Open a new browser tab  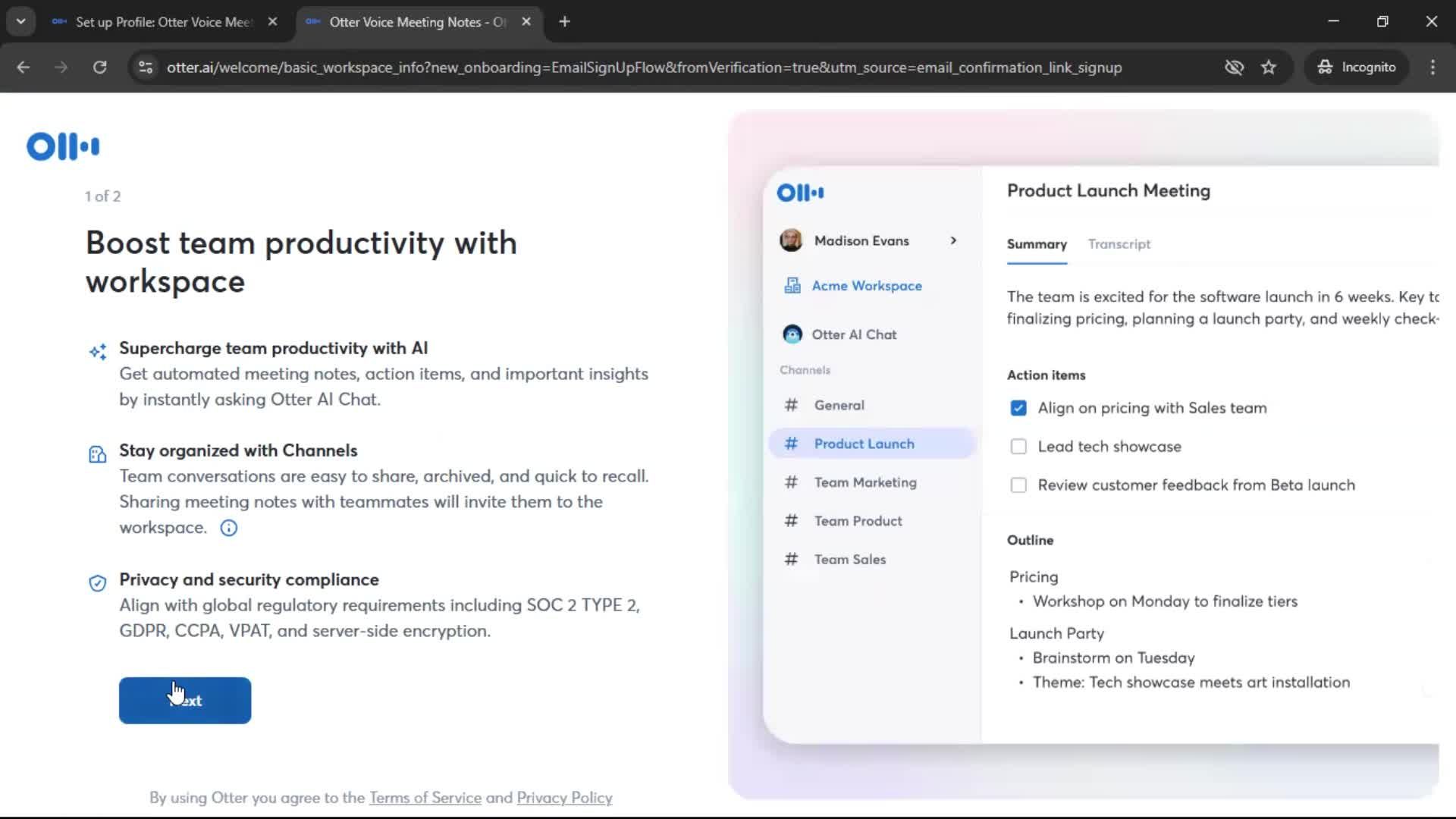point(564,22)
